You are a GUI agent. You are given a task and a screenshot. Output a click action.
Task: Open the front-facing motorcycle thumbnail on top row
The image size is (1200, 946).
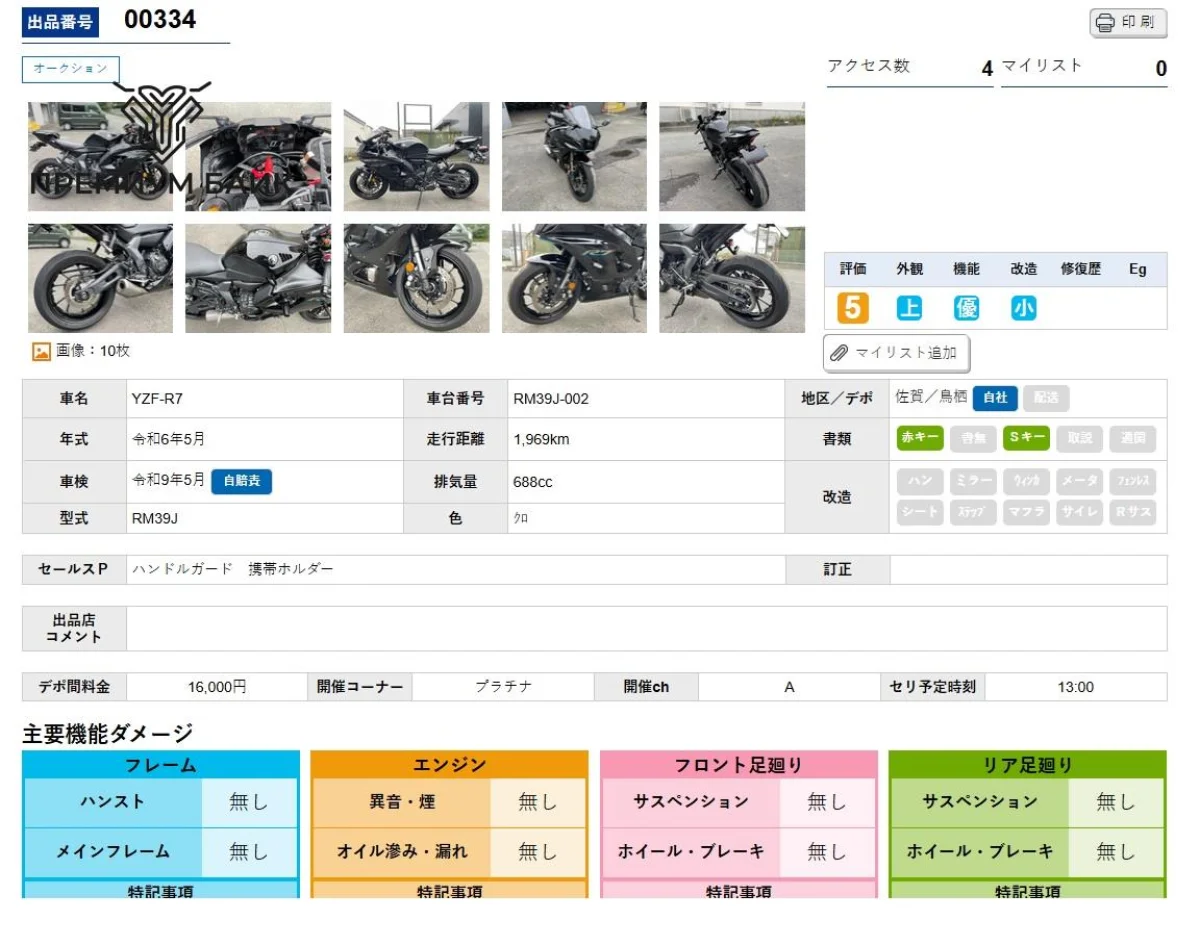pyautogui.click(x=574, y=156)
